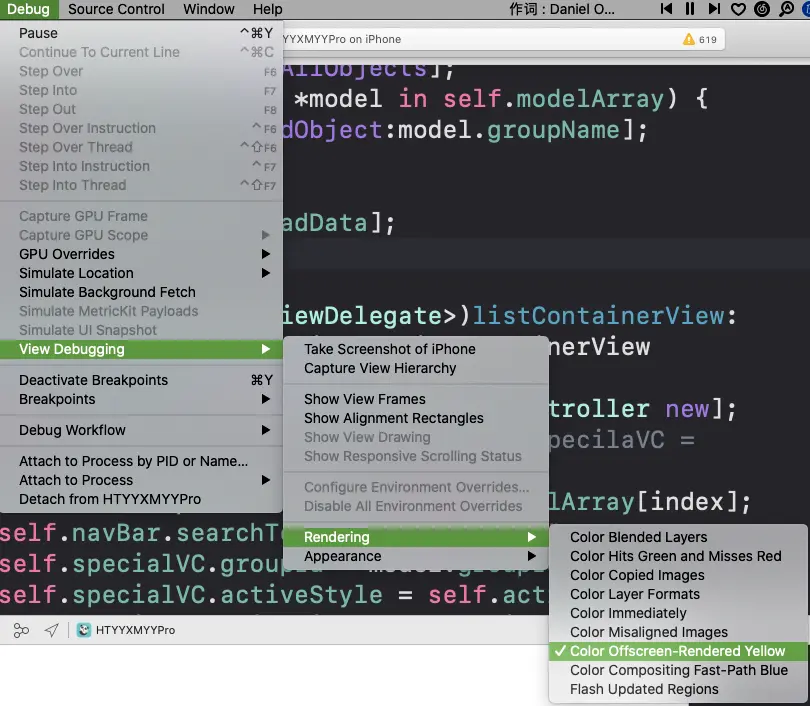Select Take Screenshot of iPhone
This screenshot has width=810, height=706.
coord(416,349)
